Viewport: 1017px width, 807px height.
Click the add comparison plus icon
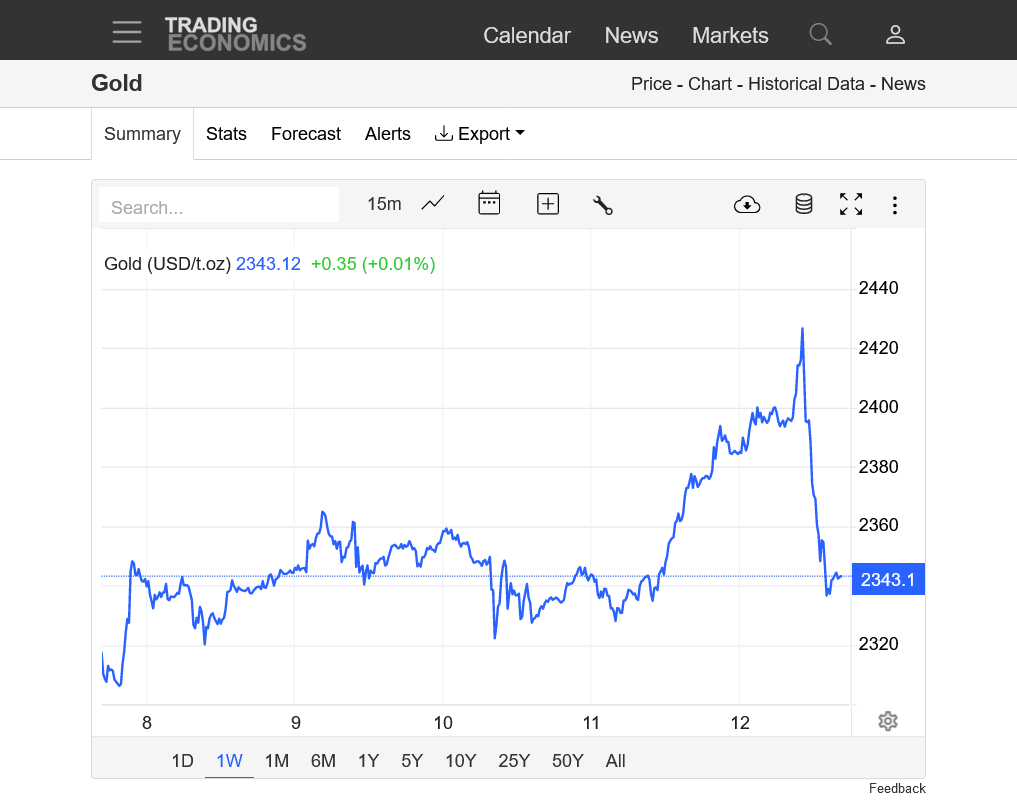coord(548,204)
